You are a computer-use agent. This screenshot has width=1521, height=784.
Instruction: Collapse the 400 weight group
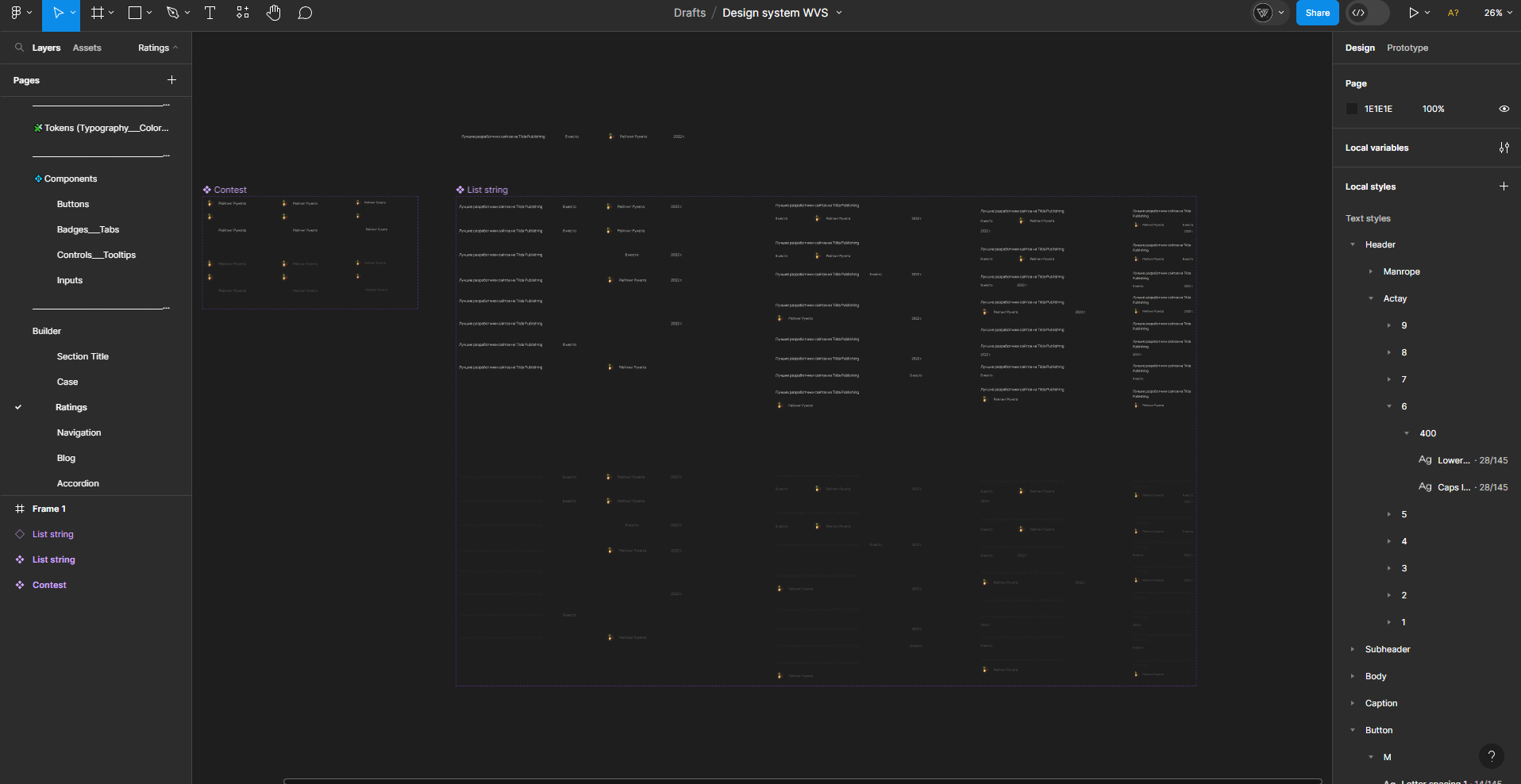[1407, 433]
